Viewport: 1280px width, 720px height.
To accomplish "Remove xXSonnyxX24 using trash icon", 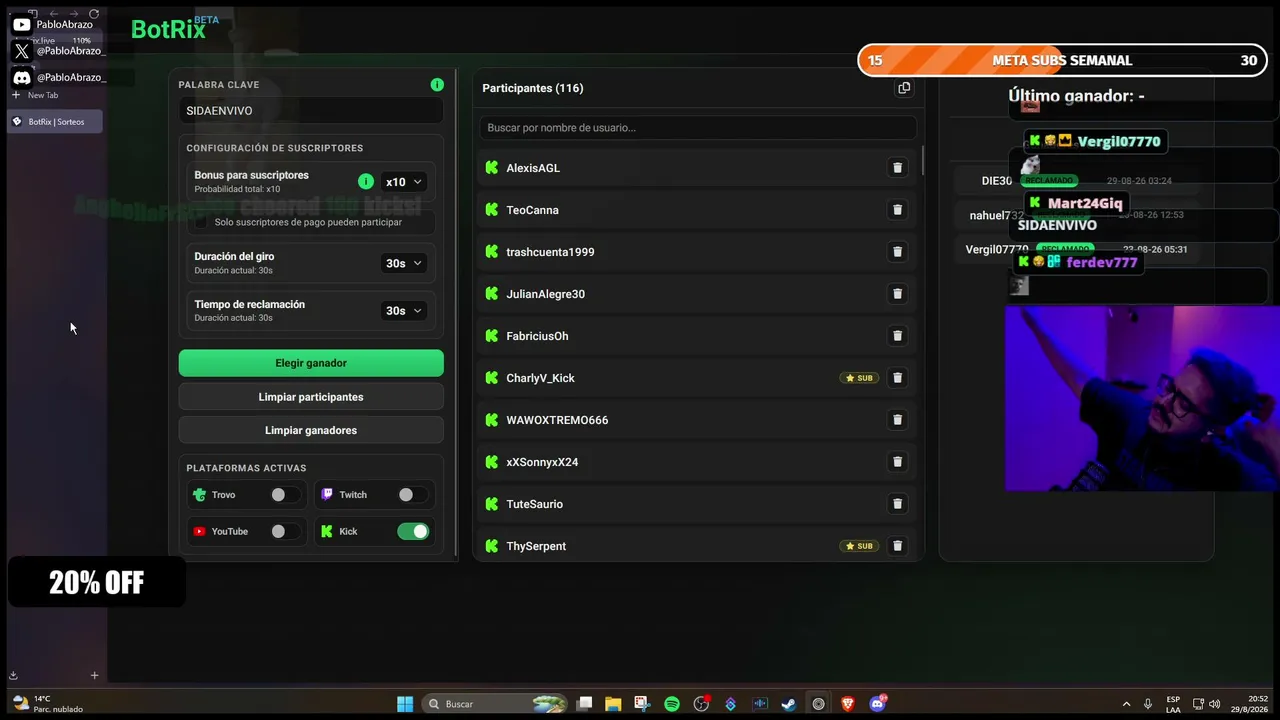I will (897, 462).
